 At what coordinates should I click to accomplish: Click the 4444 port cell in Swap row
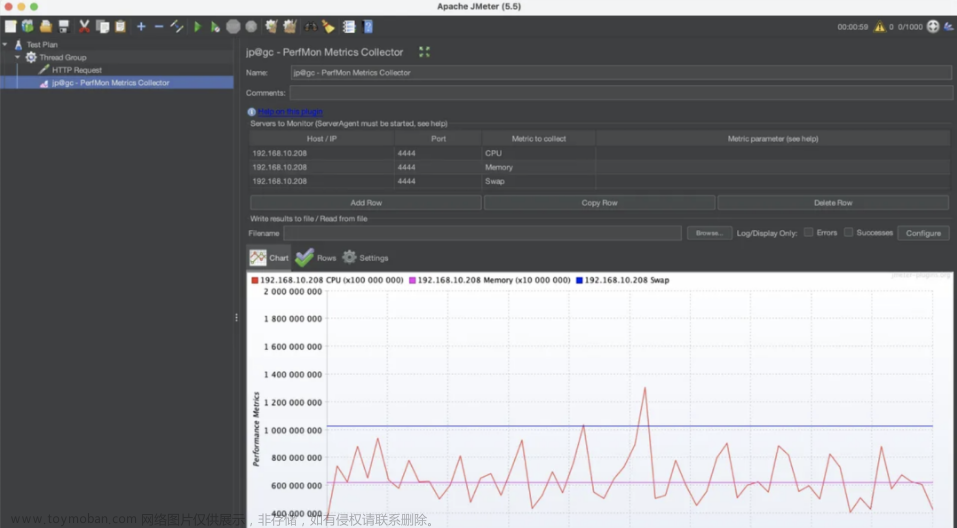pyautogui.click(x=438, y=181)
